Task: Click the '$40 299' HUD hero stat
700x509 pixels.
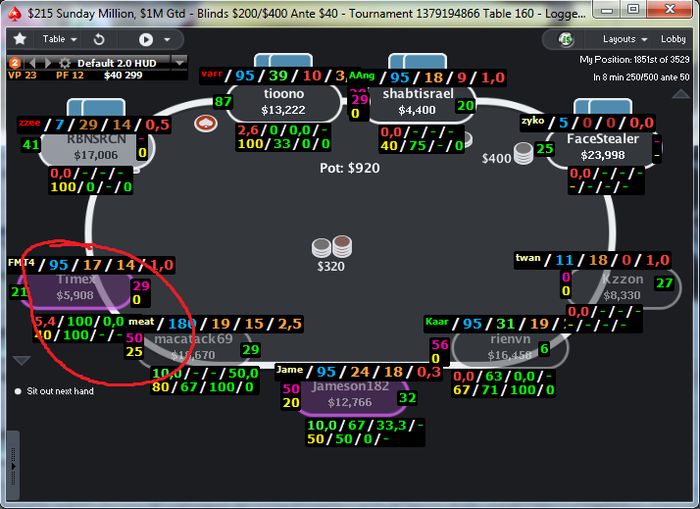Action: point(123,75)
